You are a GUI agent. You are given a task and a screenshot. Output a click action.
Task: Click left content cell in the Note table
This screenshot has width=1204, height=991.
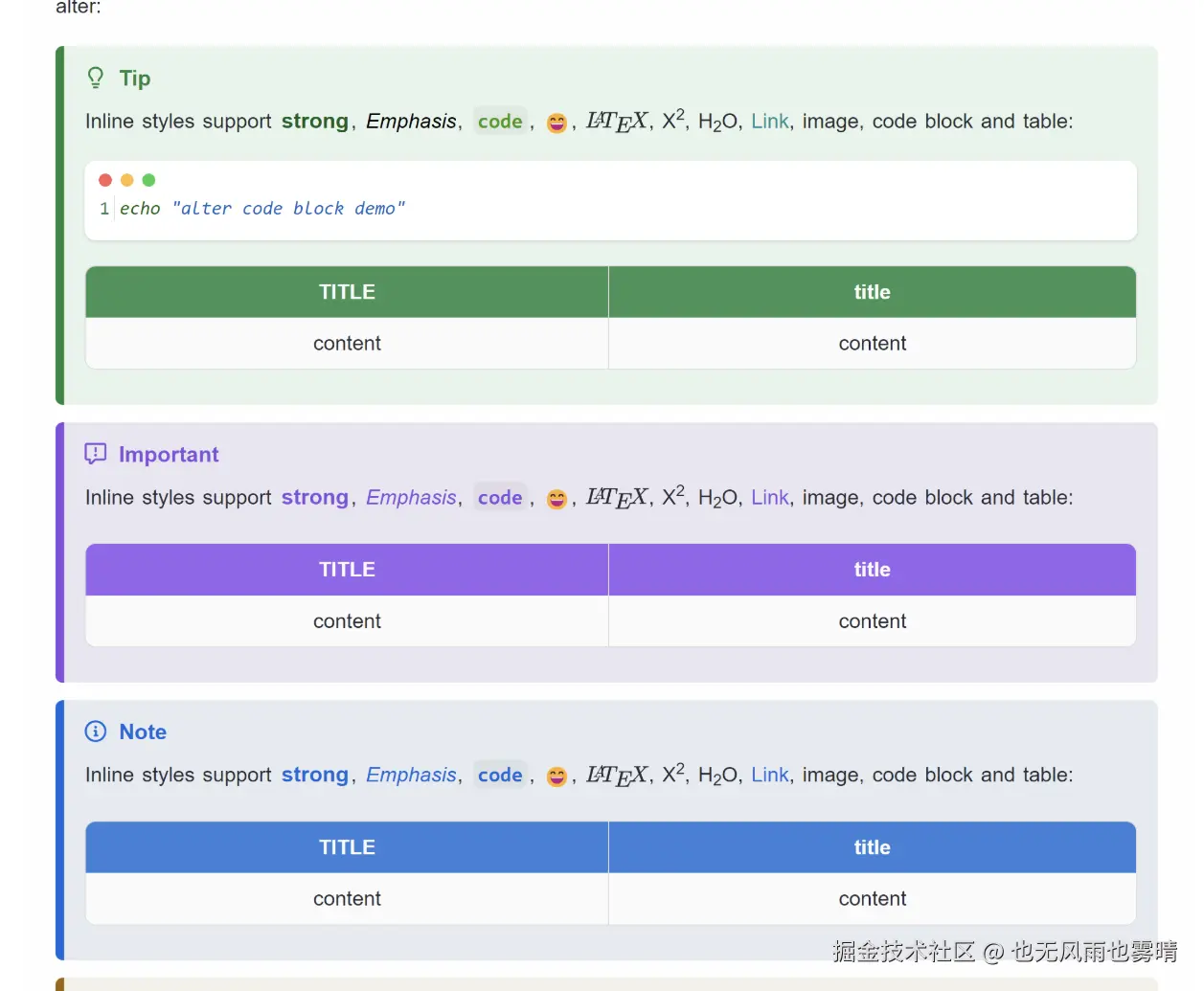click(x=347, y=899)
